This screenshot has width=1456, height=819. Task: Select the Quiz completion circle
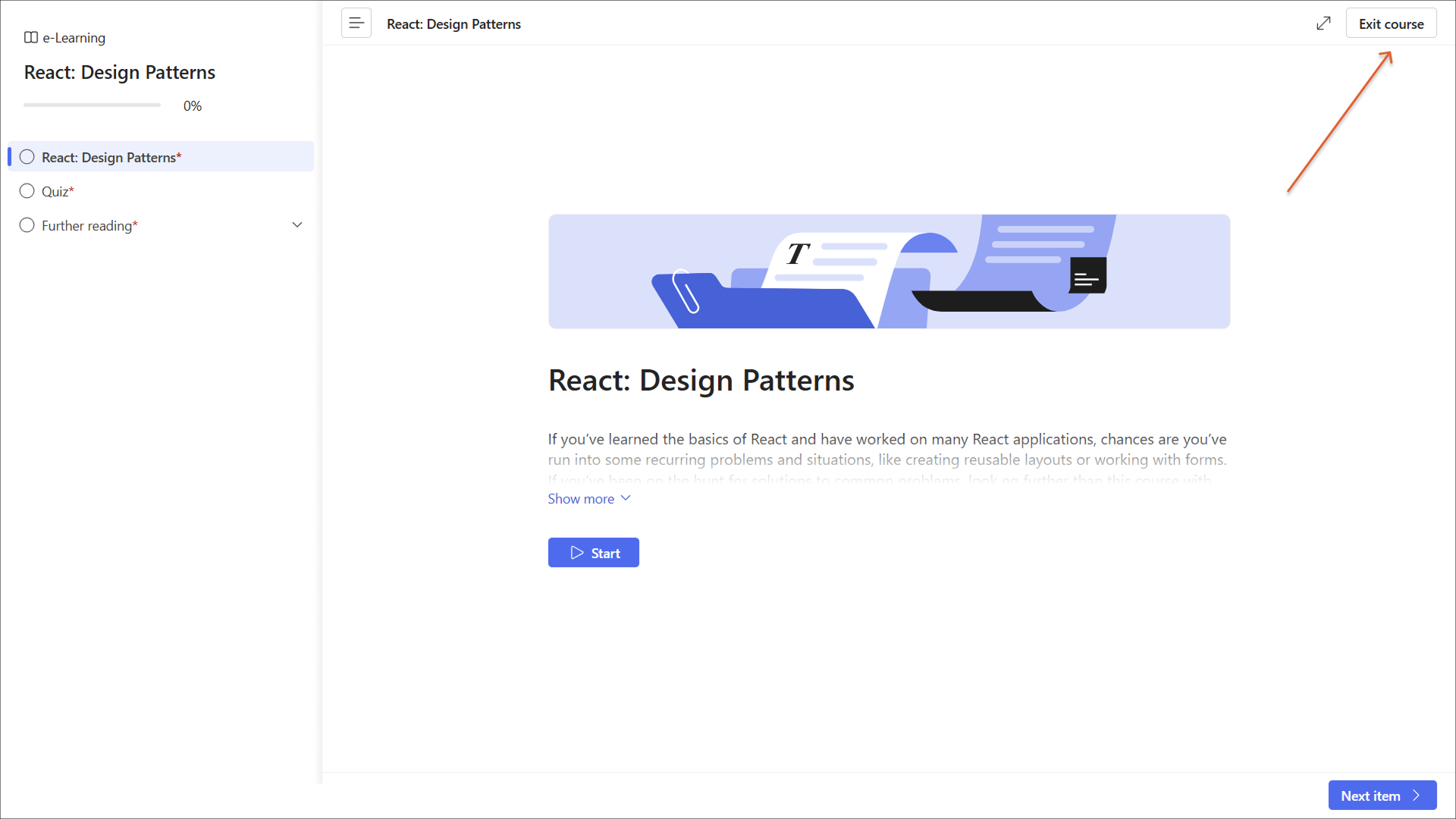click(x=27, y=191)
